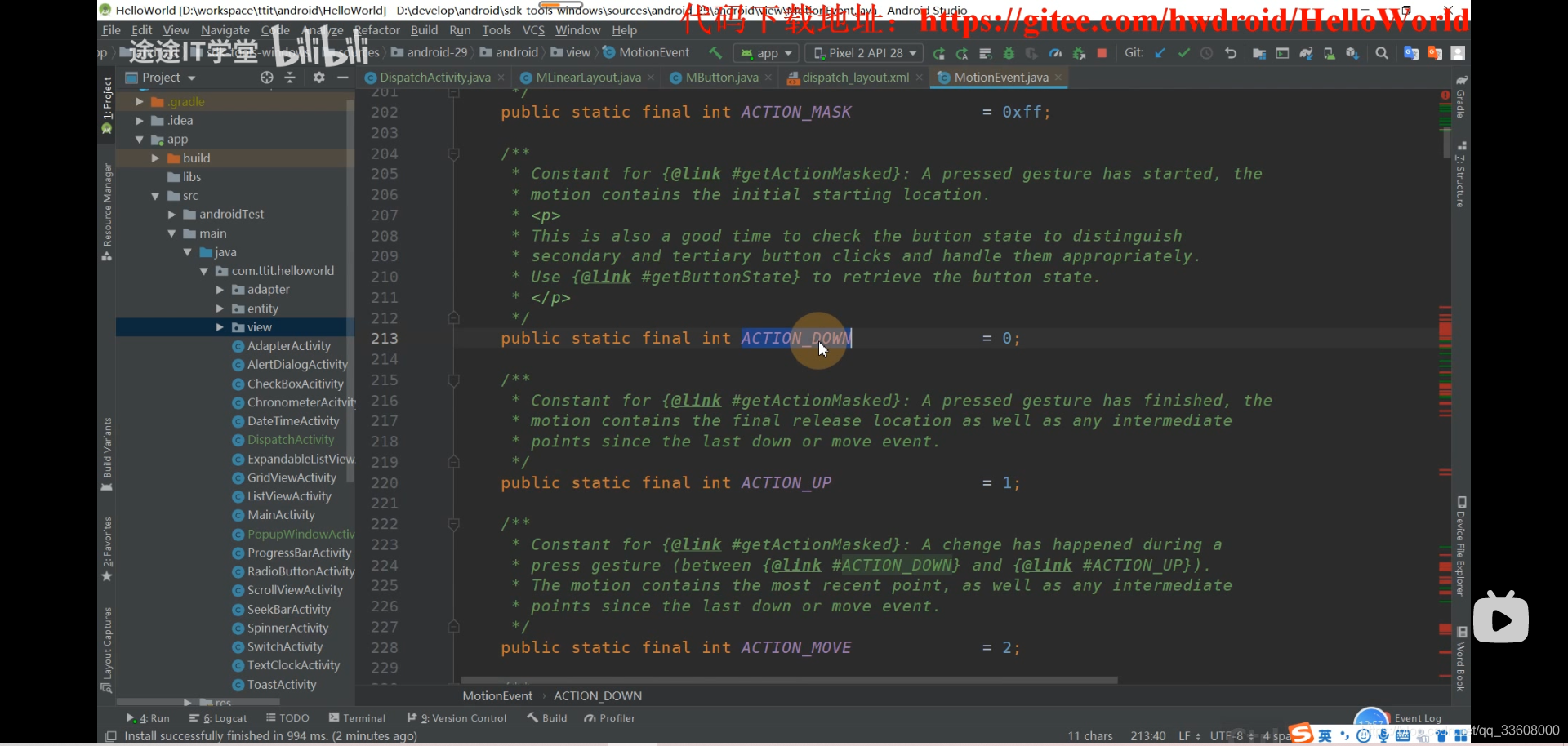The height and width of the screenshot is (746, 1568).
Task: Expand the androidTest folder arrow
Action: (x=171, y=215)
